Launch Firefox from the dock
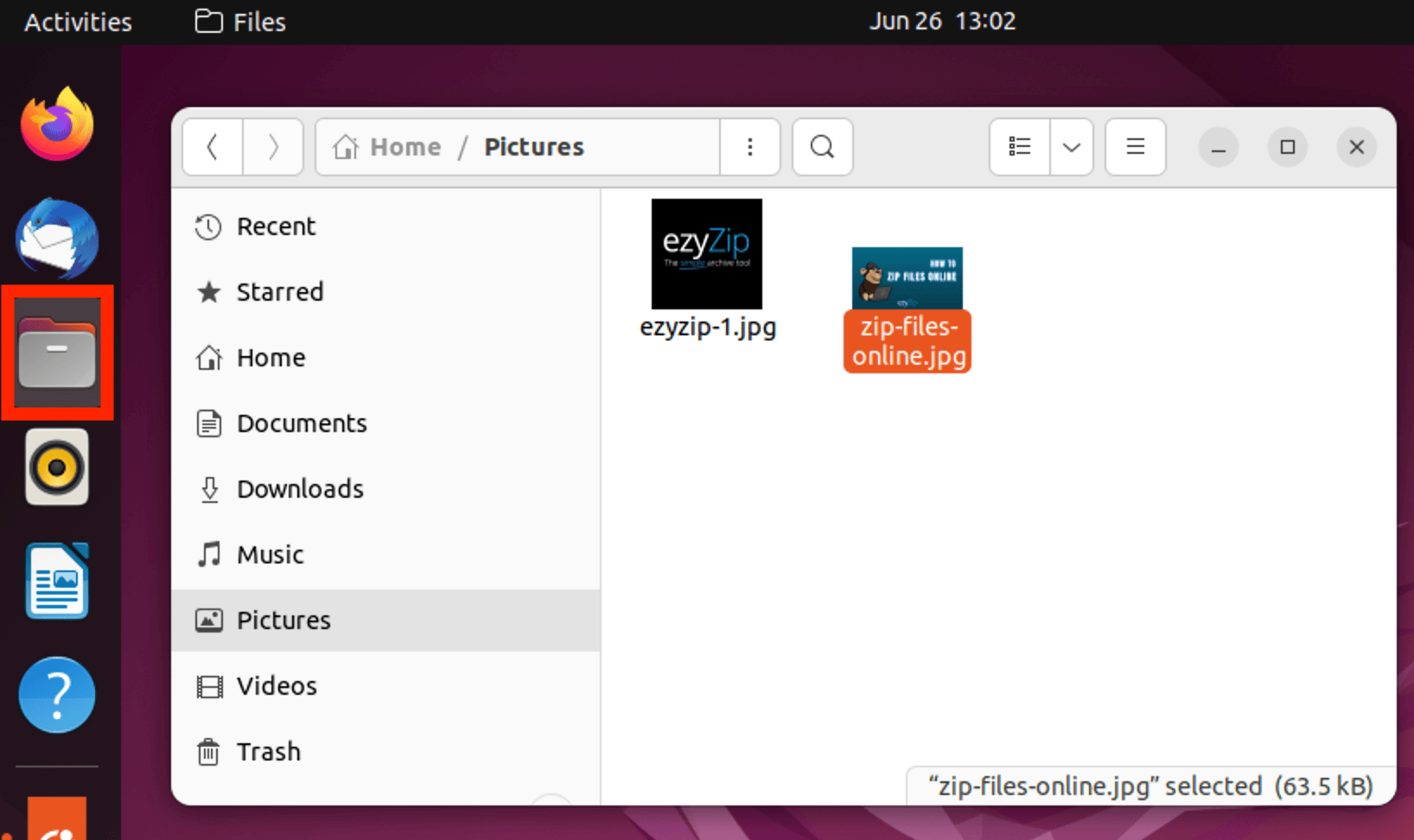The width and height of the screenshot is (1414, 840). click(57, 124)
